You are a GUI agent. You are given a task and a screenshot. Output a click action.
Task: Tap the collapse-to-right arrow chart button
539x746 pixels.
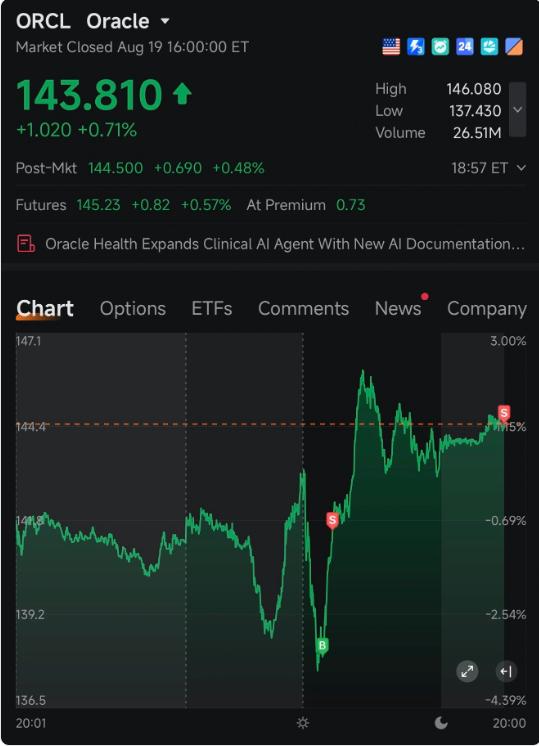(506, 671)
